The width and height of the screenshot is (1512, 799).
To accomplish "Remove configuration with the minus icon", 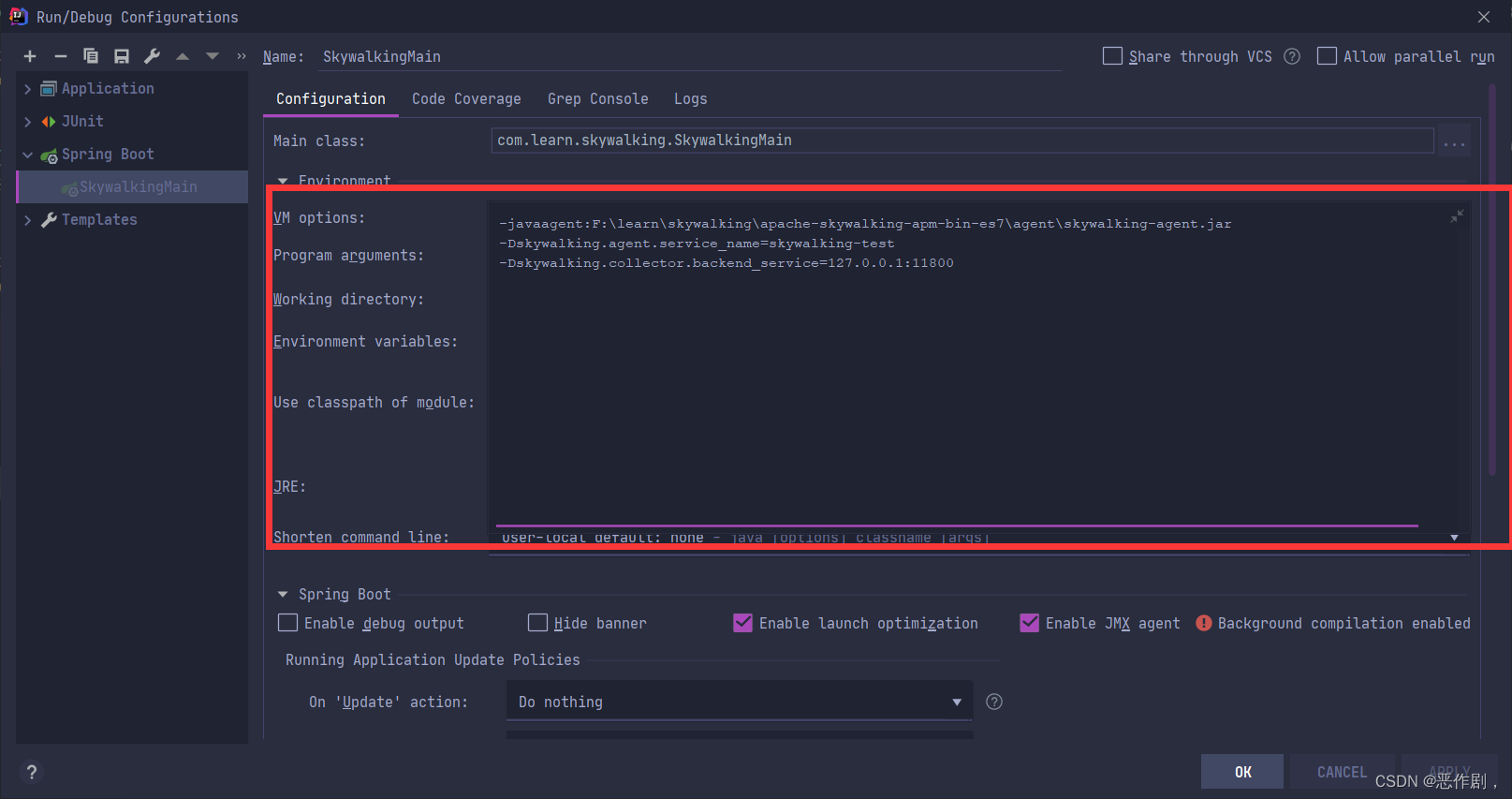I will coord(61,56).
